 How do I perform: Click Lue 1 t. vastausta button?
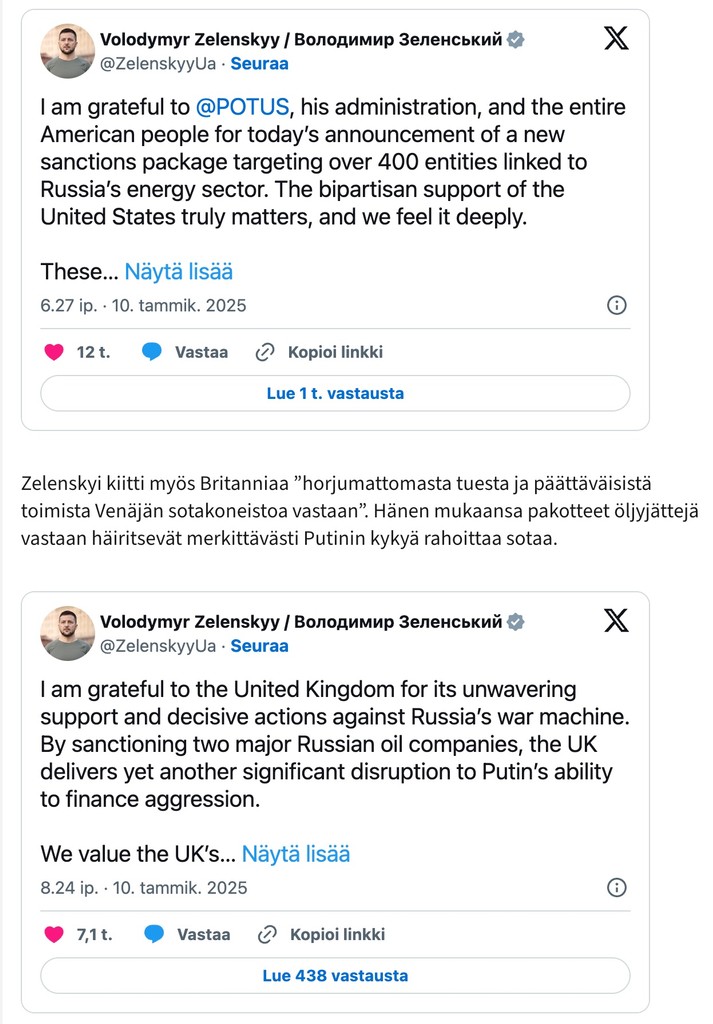335,393
